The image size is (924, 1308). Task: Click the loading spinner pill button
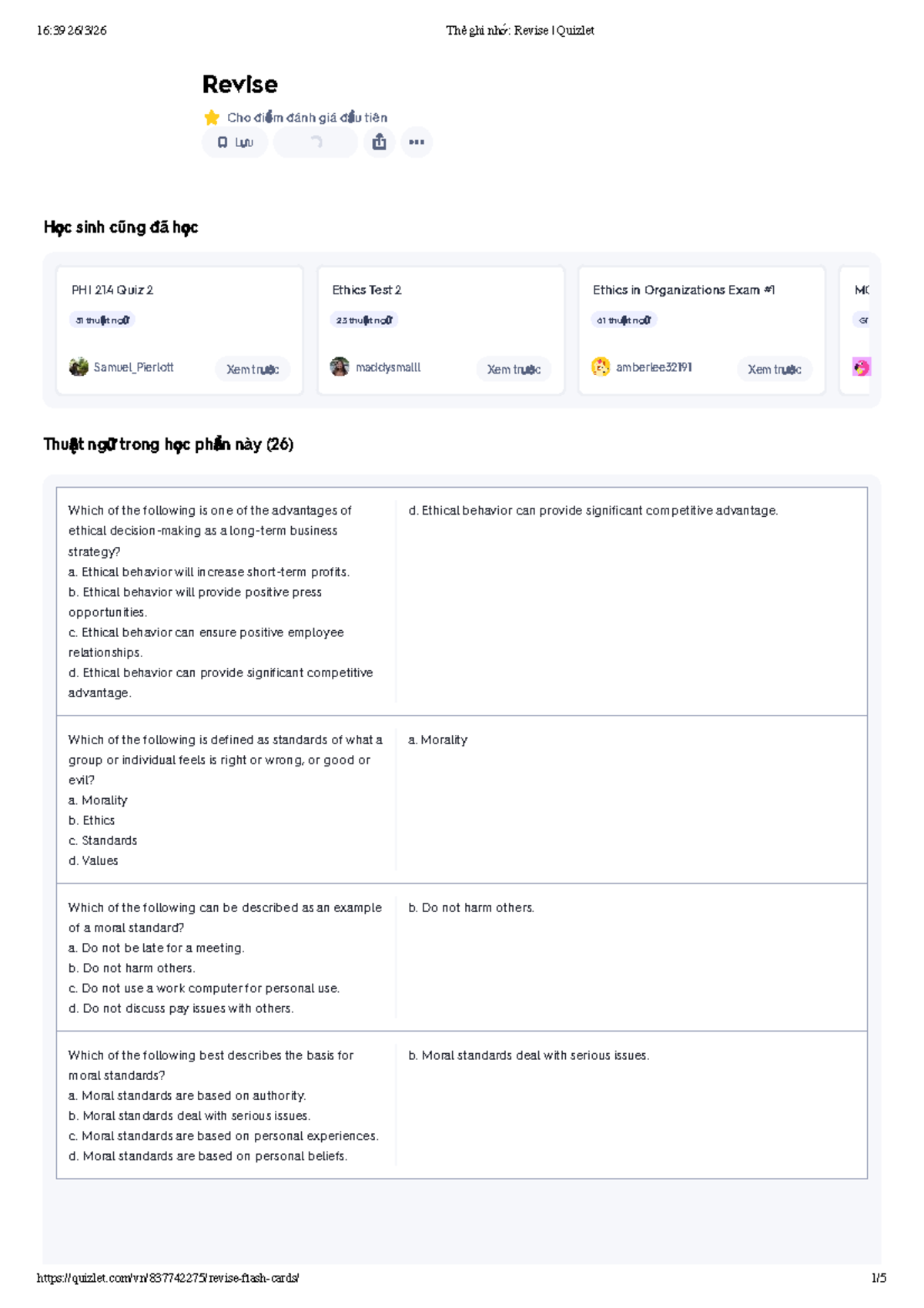pyautogui.click(x=316, y=143)
